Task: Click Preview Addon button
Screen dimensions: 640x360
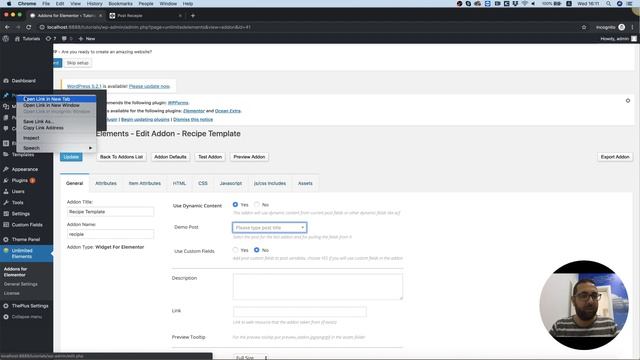Action: [249, 157]
